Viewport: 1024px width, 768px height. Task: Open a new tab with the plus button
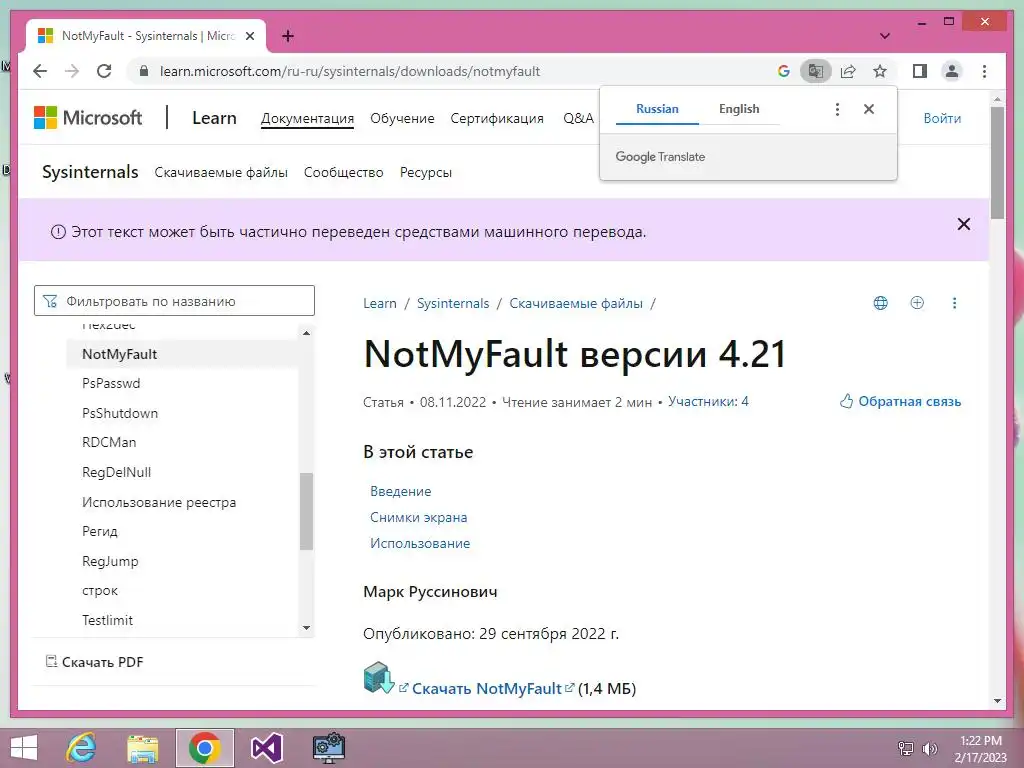(x=288, y=36)
